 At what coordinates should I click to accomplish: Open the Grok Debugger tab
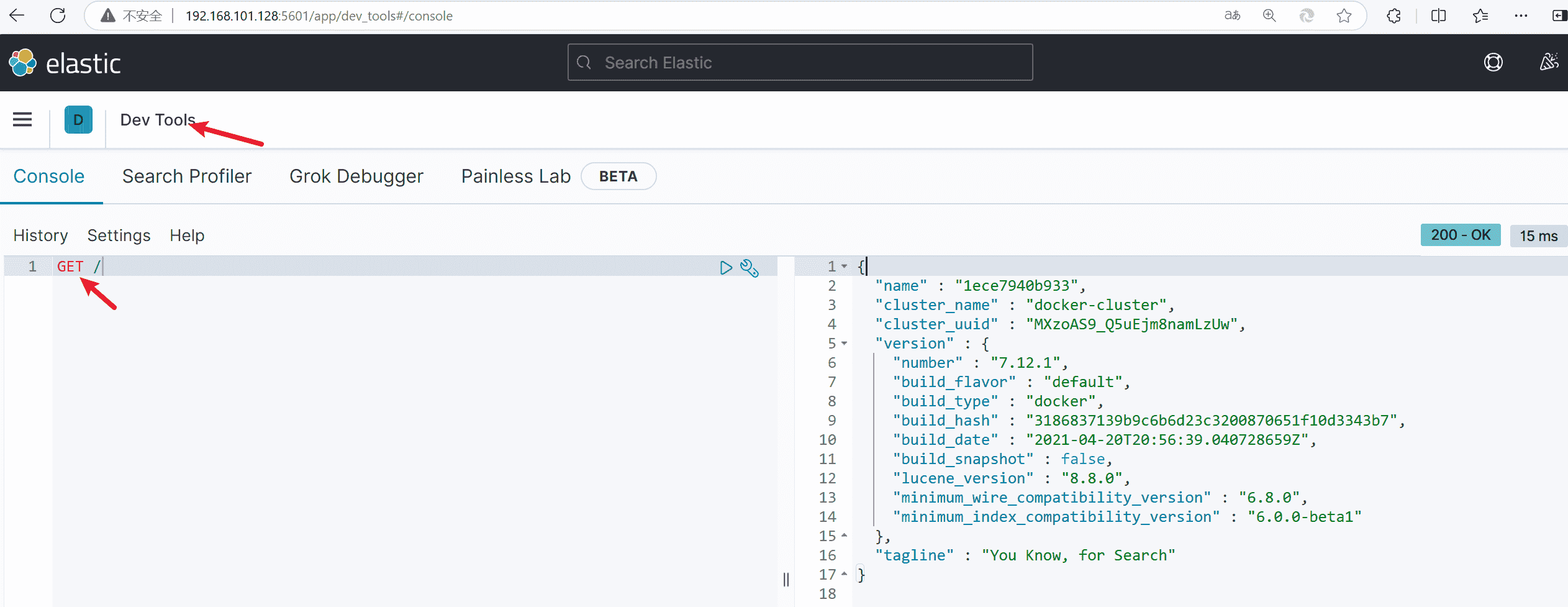click(x=356, y=176)
